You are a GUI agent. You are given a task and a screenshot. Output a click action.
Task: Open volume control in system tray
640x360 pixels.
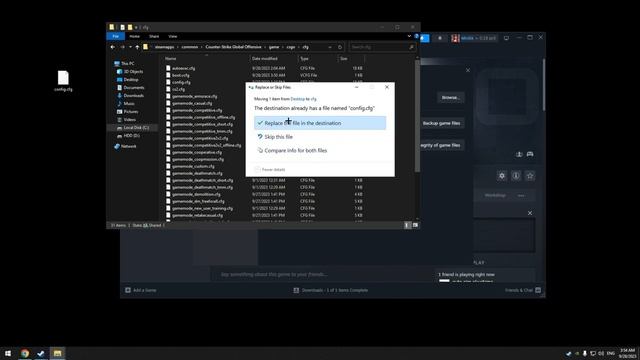(601, 353)
